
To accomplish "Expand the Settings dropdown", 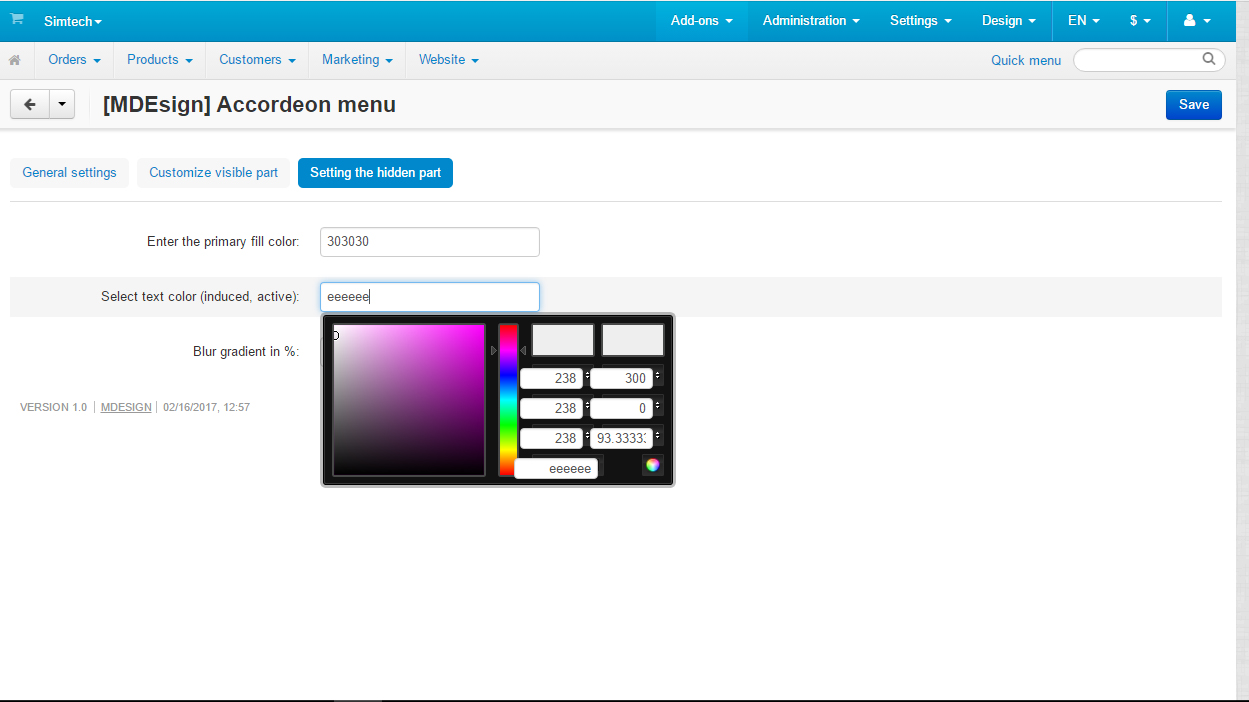I will pos(920,20).
